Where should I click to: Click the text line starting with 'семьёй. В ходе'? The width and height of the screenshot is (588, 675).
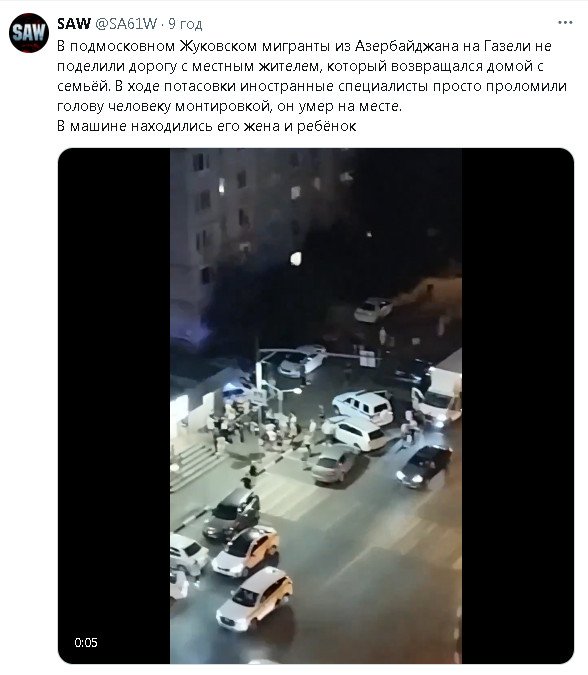[x=312, y=86]
